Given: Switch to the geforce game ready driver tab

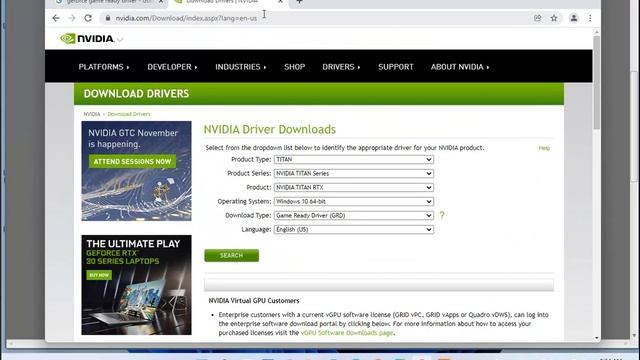Looking at the screenshot, I should point(108,2).
